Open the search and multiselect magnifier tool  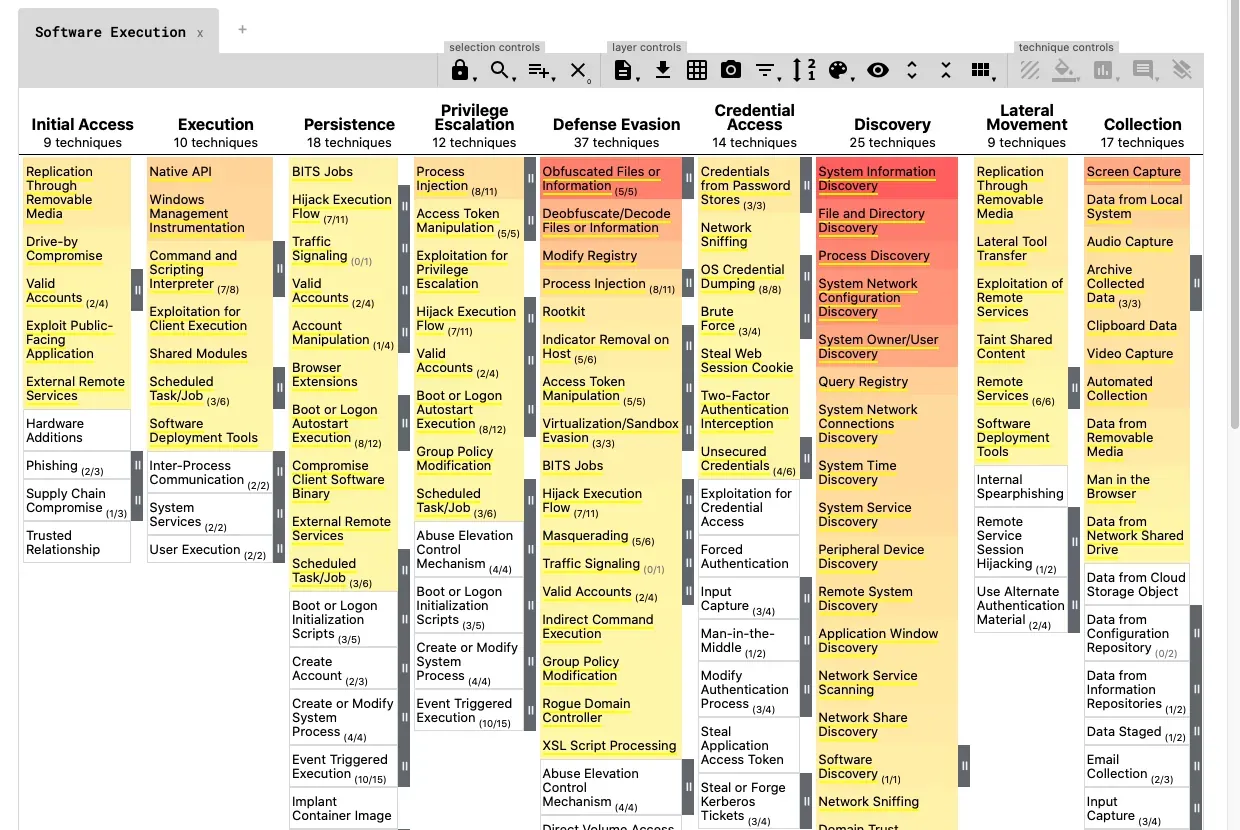tap(499, 70)
